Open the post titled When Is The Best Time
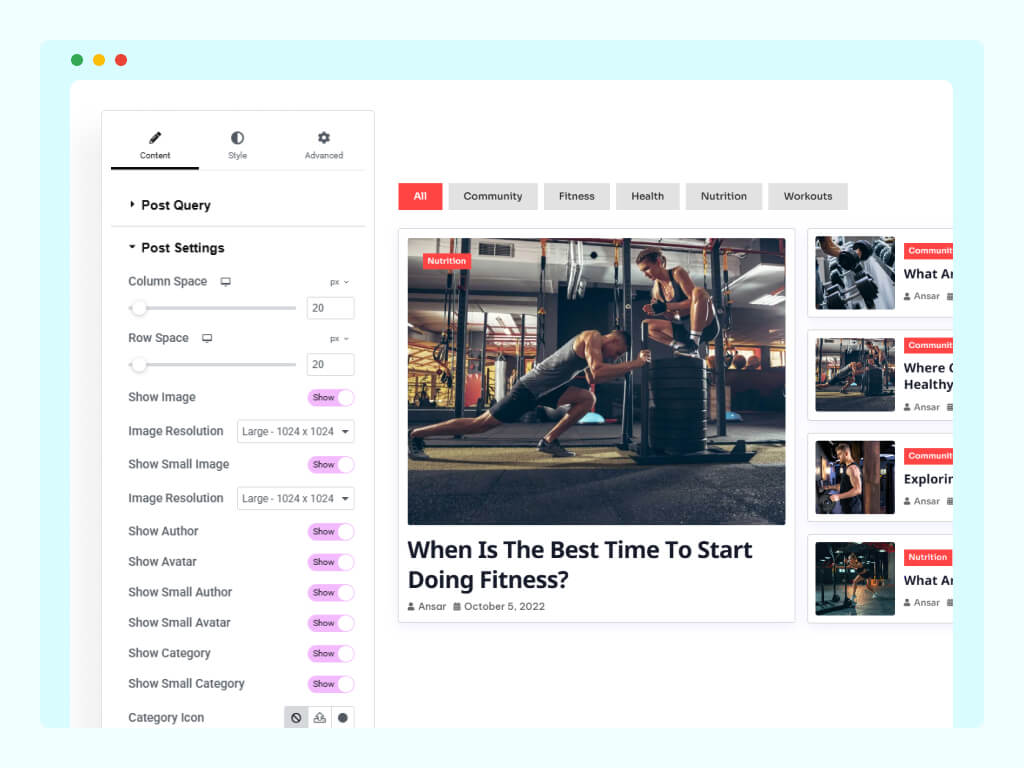 coord(580,564)
